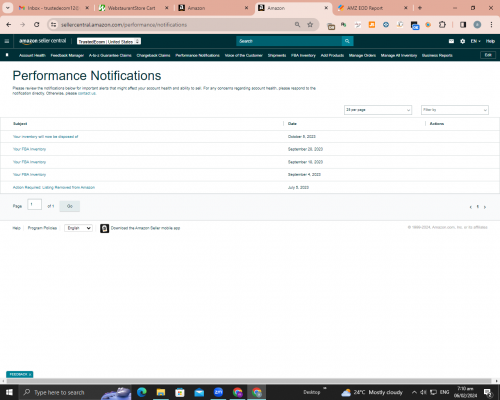Open the store and marketplace selector

(x=109, y=41)
